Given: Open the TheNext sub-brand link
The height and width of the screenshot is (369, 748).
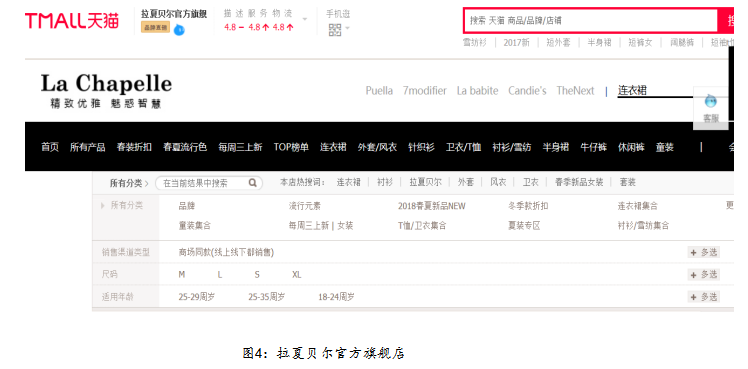Looking at the screenshot, I should (575, 91).
